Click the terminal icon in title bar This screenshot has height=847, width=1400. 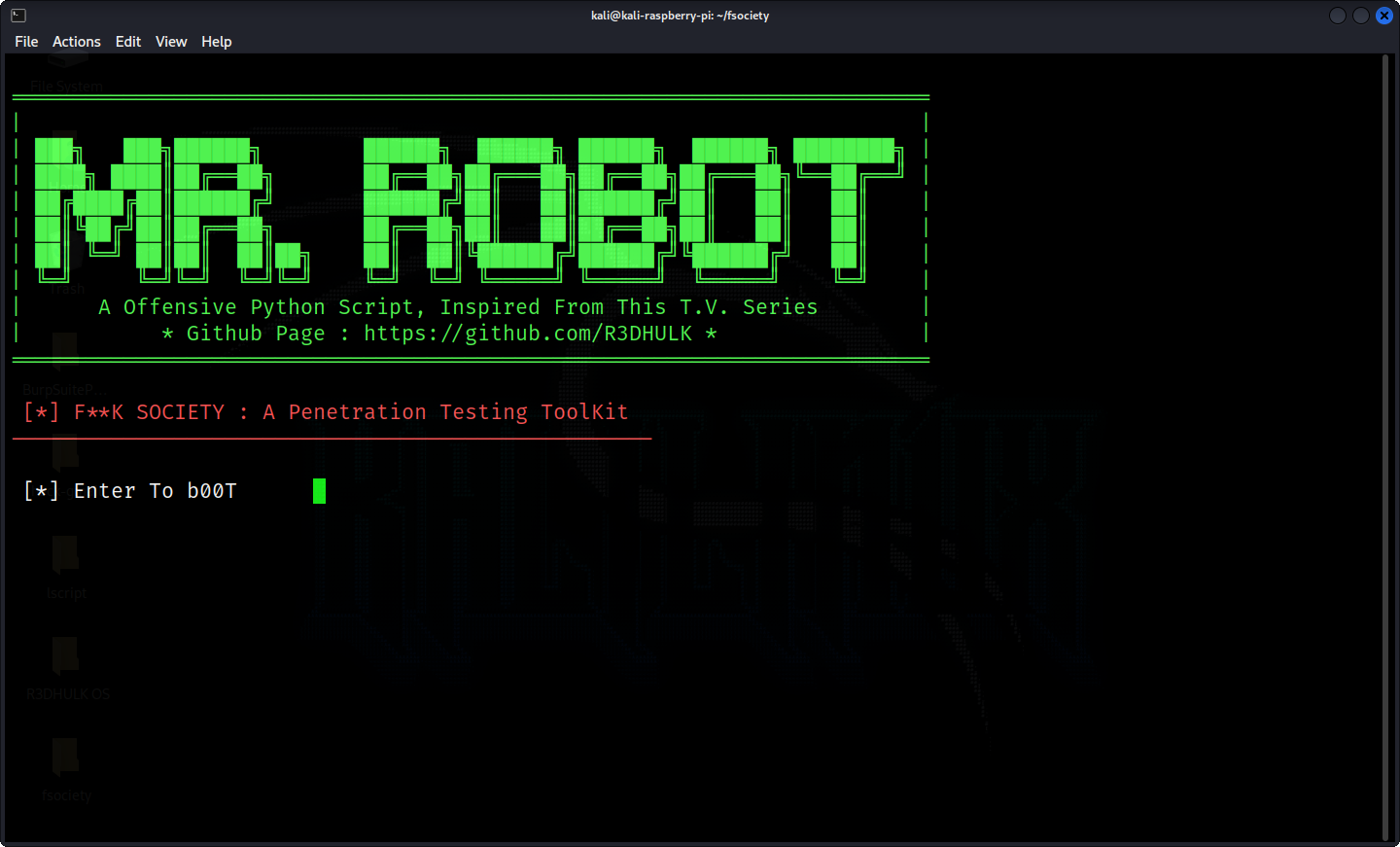[x=18, y=16]
